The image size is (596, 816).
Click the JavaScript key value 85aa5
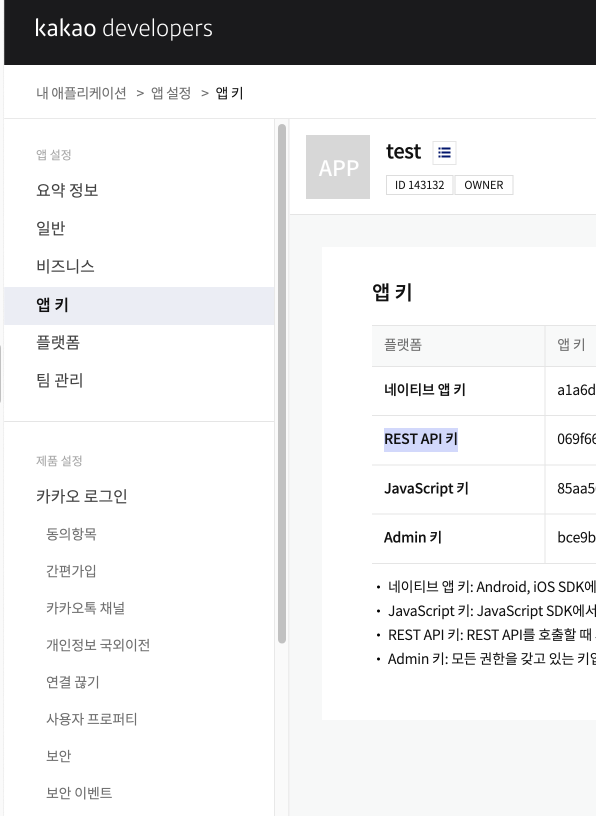(576, 488)
